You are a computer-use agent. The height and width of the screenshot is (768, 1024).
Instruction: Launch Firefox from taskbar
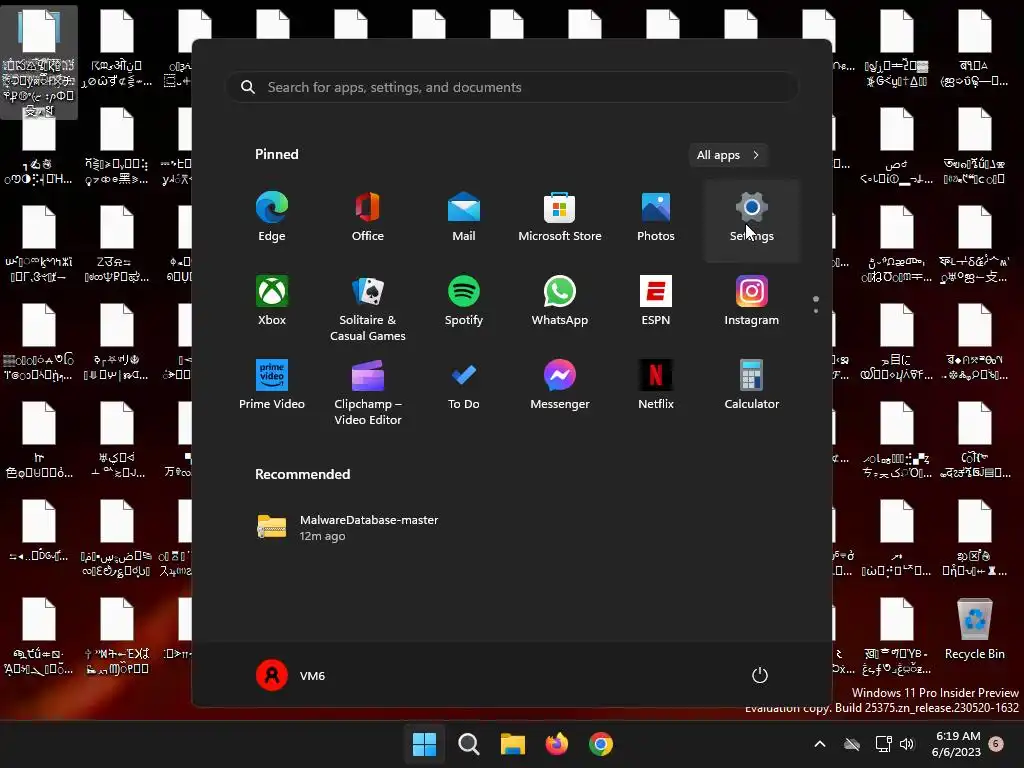(556, 743)
